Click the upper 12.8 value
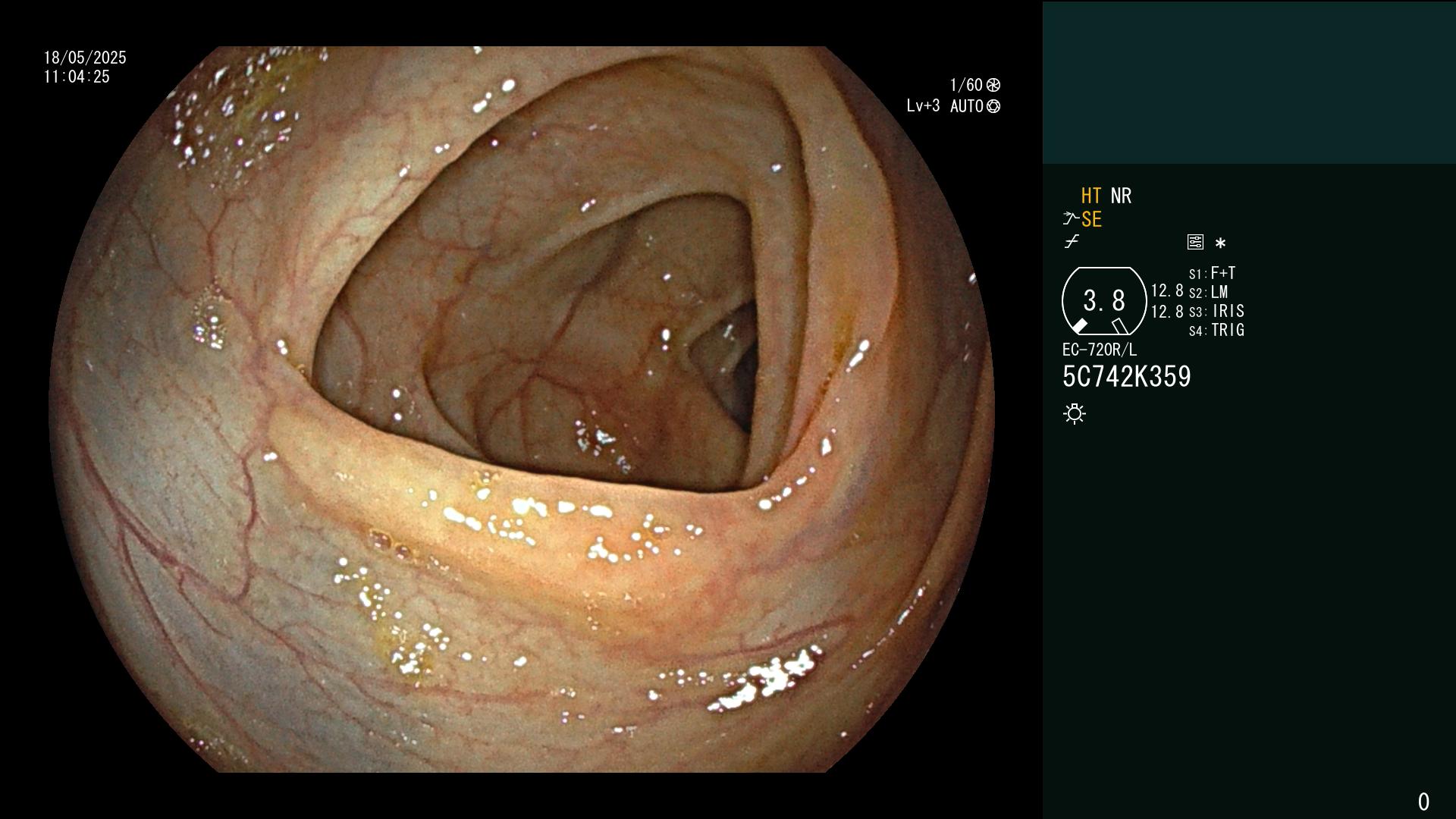Image resolution: width=1456 pixels, height=819 pixels. pyautogui.click(x=1167, y=290)
